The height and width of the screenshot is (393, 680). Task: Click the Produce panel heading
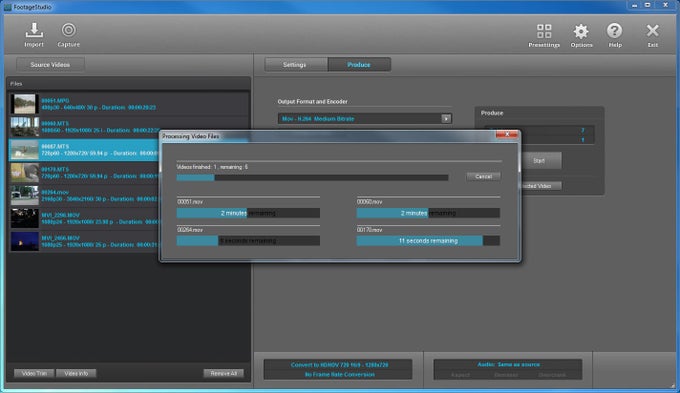pyautogui.click(x=492, y=113)
